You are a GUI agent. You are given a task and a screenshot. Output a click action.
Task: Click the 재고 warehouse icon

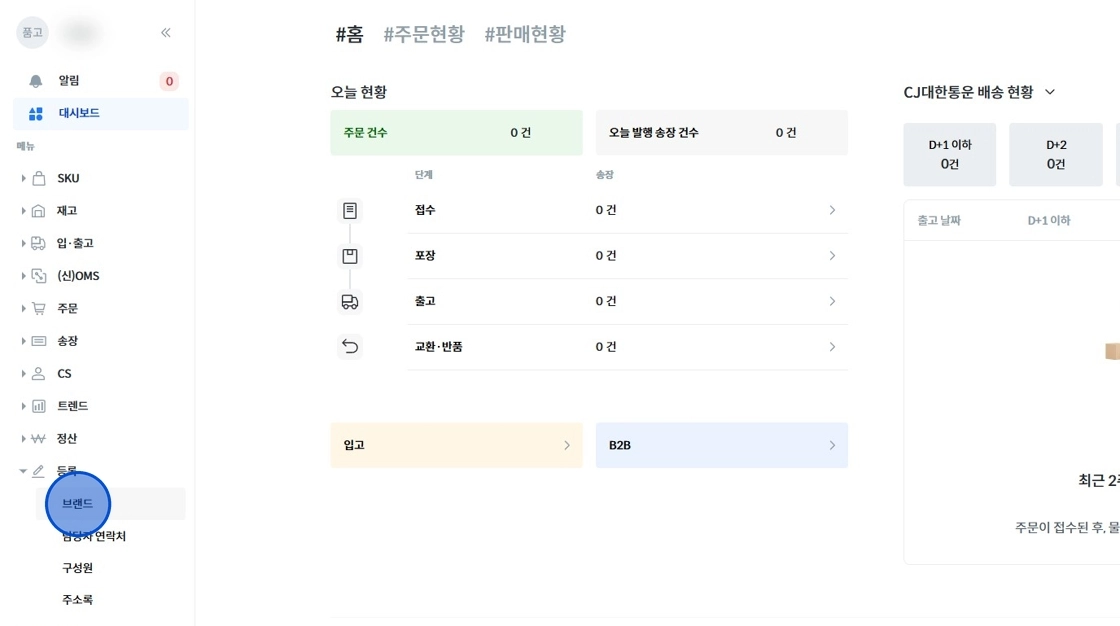(x=39, y=211)
